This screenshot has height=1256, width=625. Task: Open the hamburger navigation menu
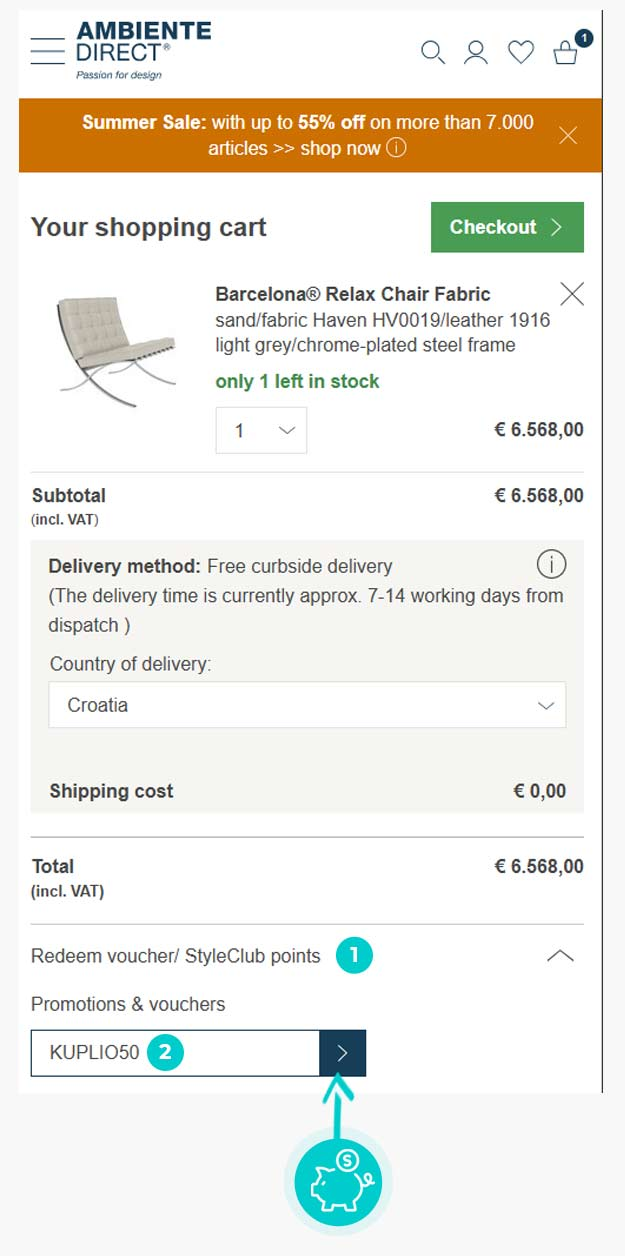[x=47, y=51]
